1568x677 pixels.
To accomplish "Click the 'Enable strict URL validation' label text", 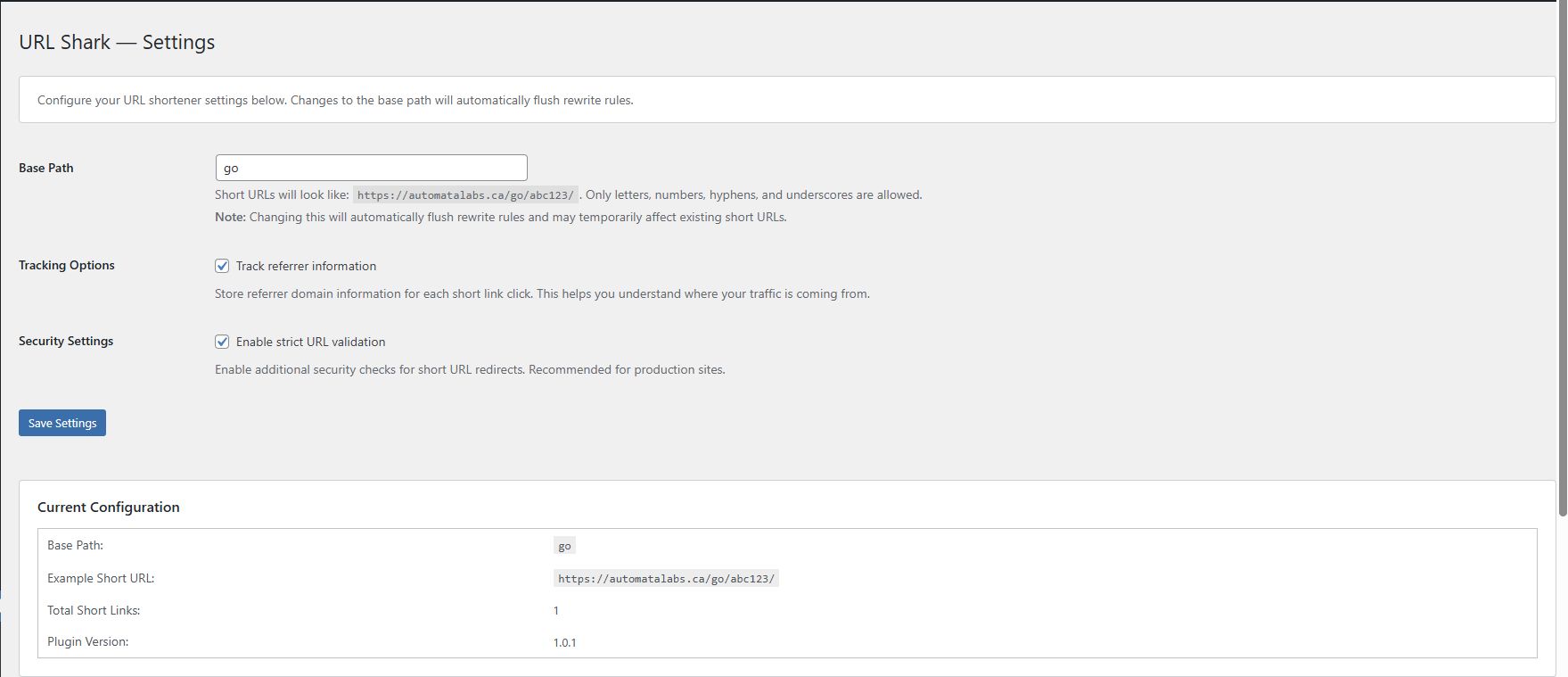I will [310, 342].
